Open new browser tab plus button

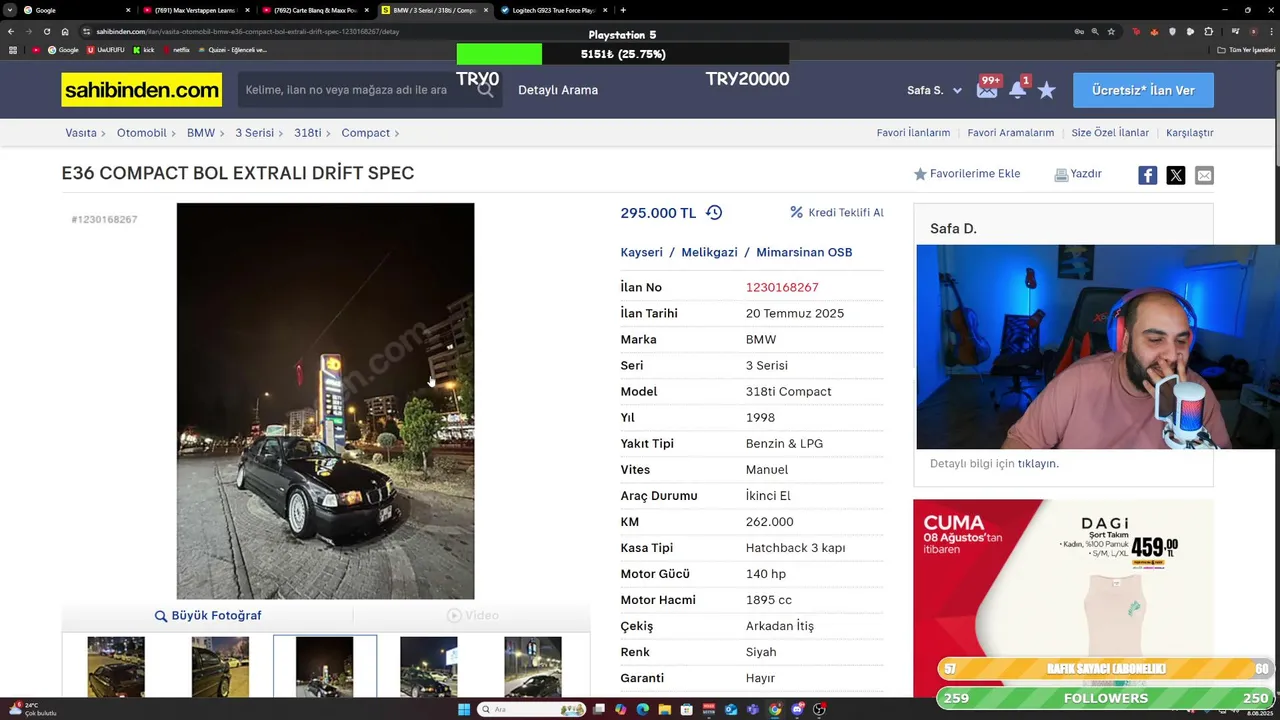point(623,10)
